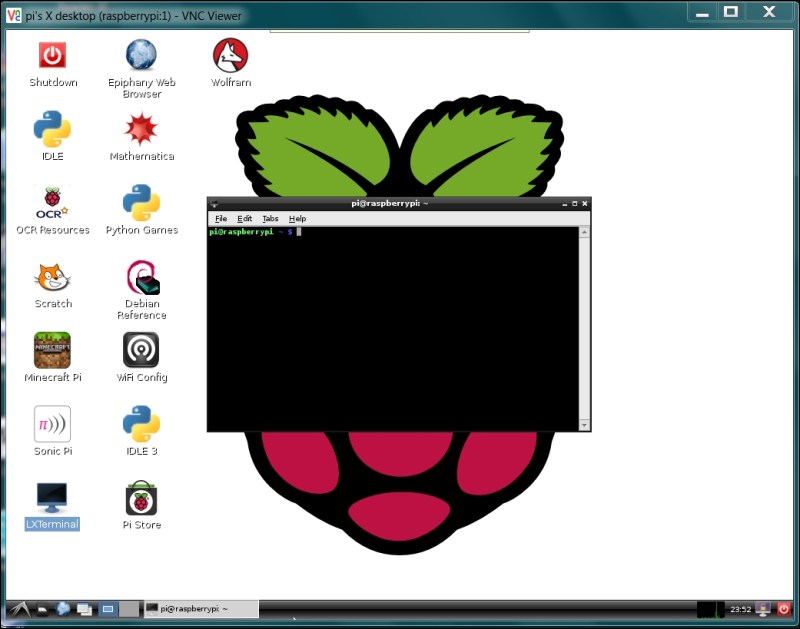Select the Python Games icon
Screen dimensions: 800x629
point(141,203)
